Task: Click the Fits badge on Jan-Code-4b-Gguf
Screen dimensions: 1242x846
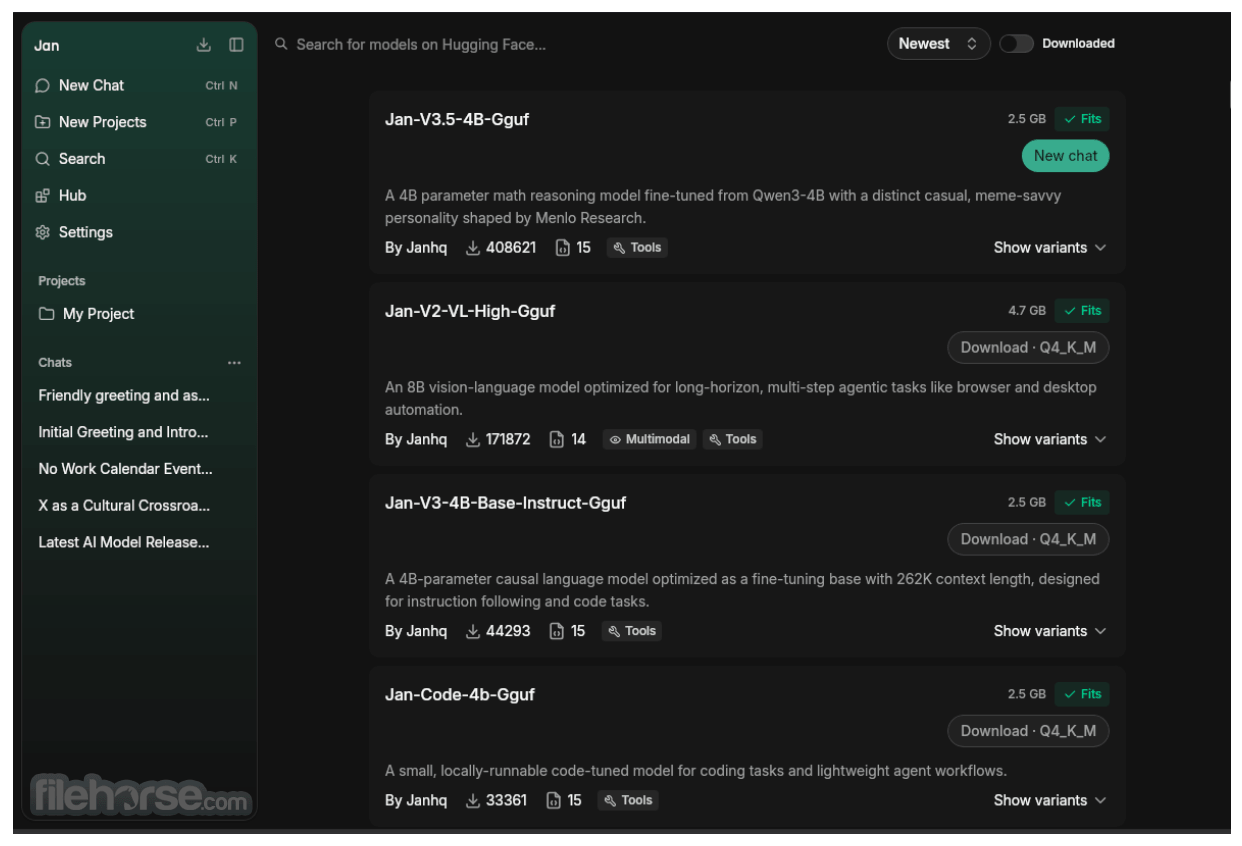Action: pyautogui.click(x=1082, y=694)
